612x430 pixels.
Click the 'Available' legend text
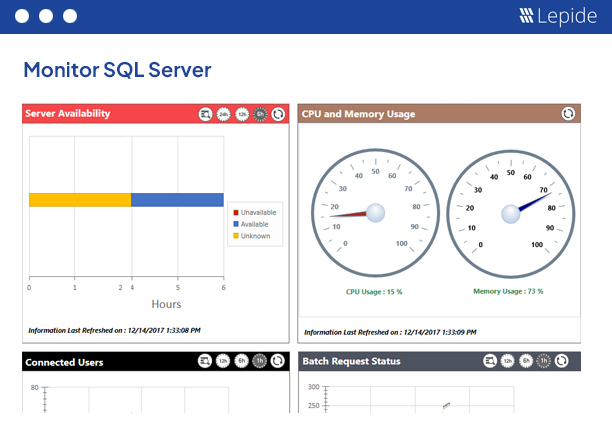click(254, 224)
